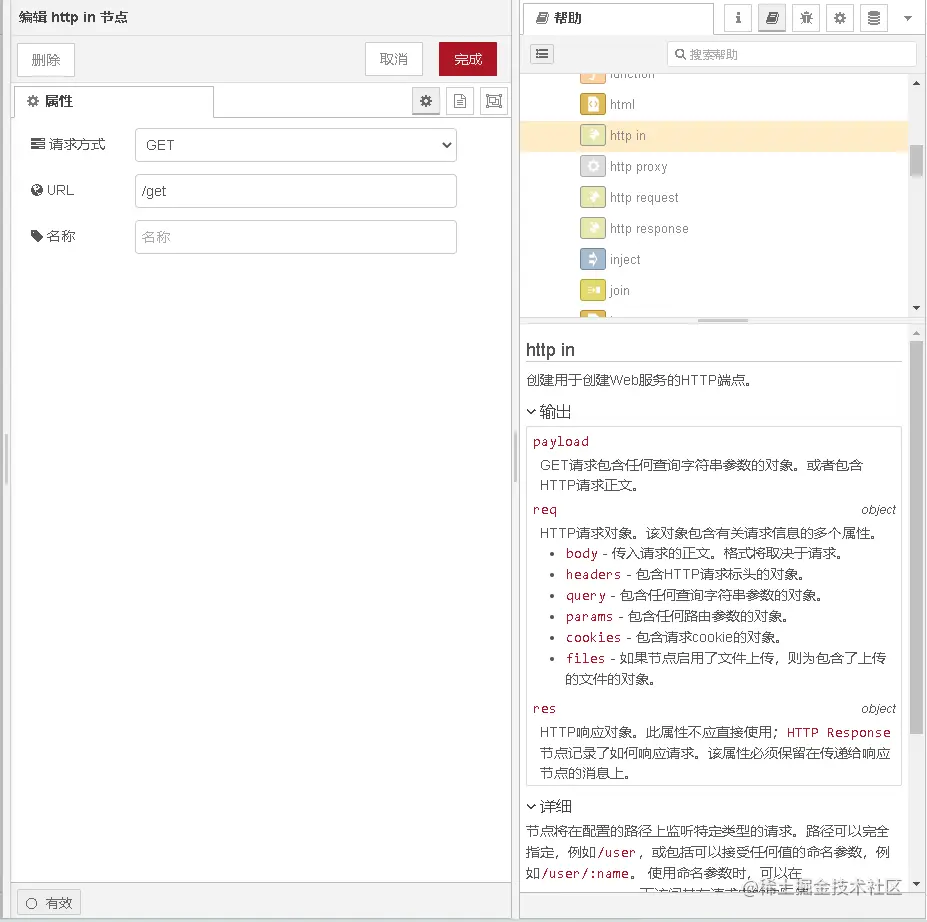Image resolution: width=927 pixels, height=922 pixels.
Task: Click the req property name
Action: [544, 510]
